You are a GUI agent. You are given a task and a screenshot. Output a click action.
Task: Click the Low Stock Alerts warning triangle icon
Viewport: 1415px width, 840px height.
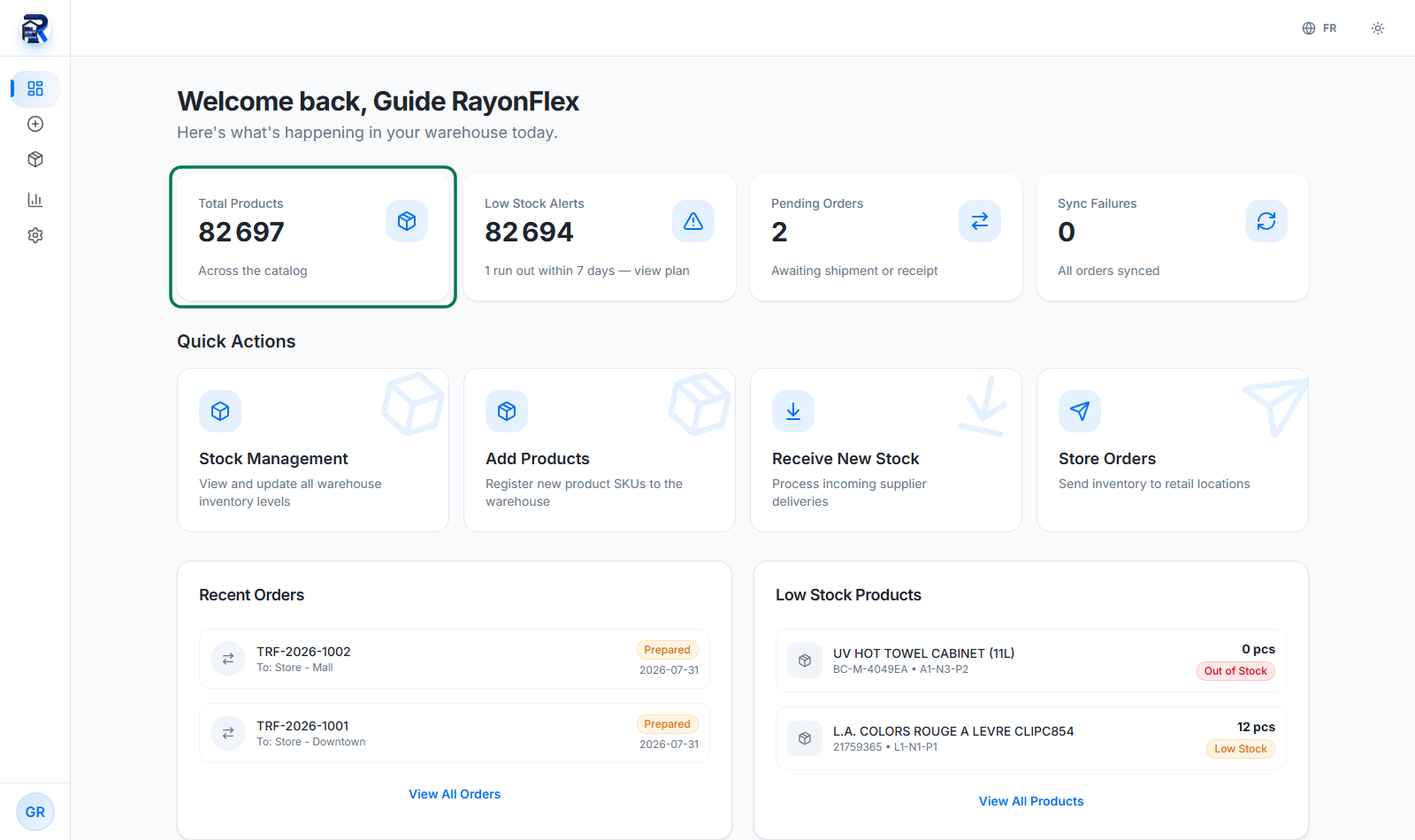pyautogui.click(x=693, y=221)
